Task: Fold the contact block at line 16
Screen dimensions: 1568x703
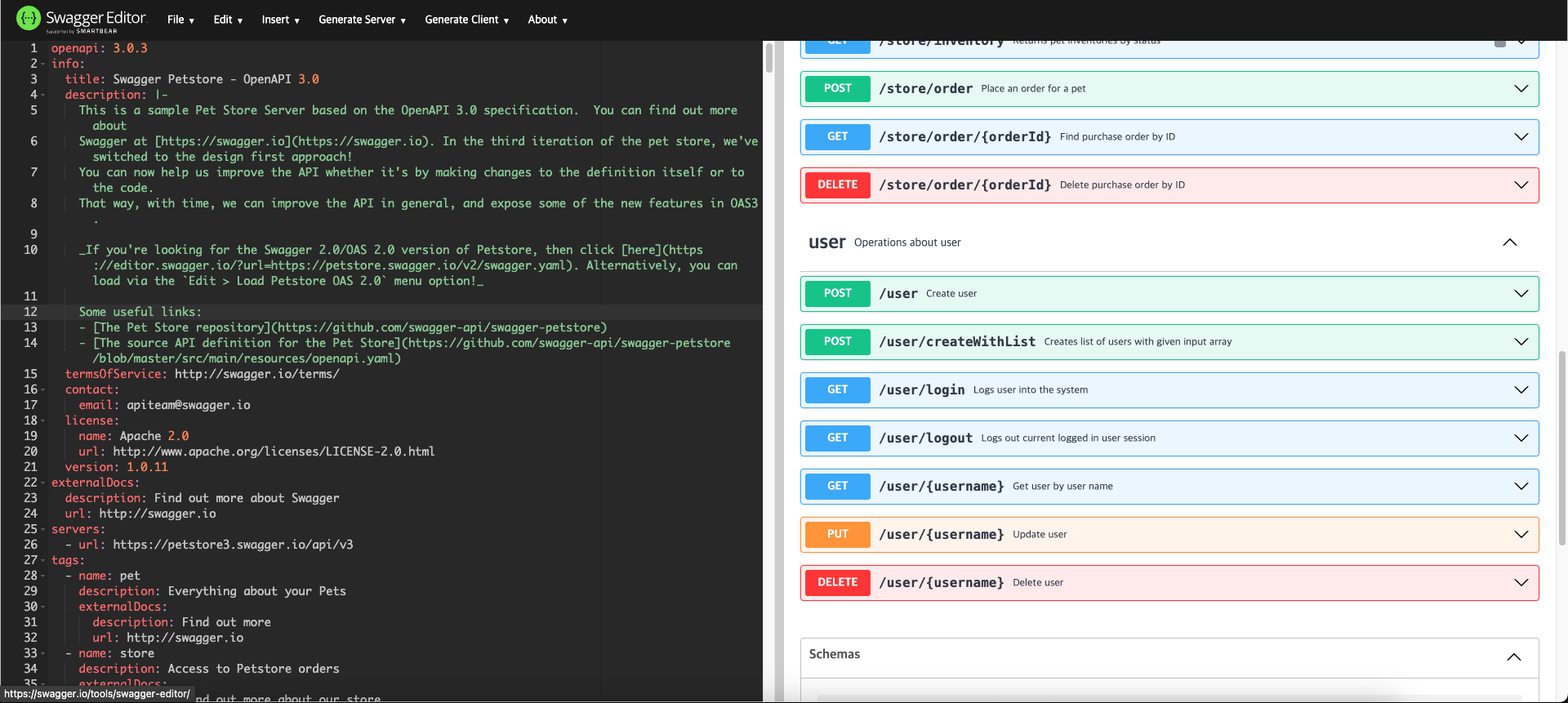Action: point(42,389)
